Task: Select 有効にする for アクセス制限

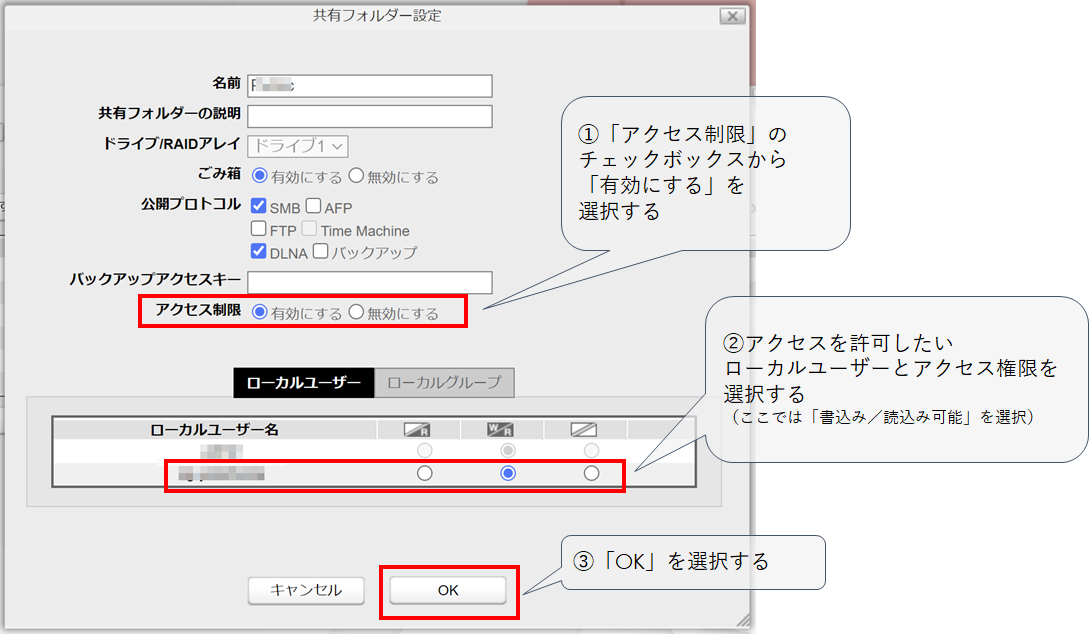Action: point(260,312)
